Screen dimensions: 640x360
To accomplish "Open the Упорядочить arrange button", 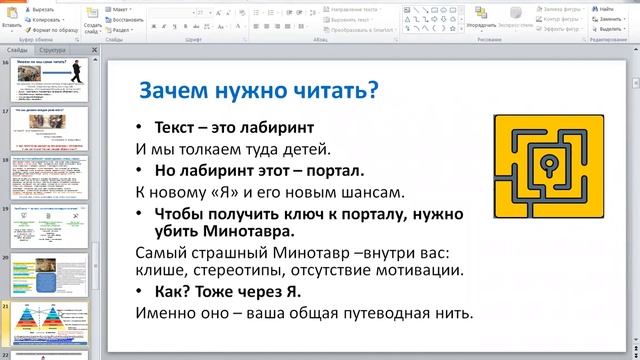I will point(481,18).
